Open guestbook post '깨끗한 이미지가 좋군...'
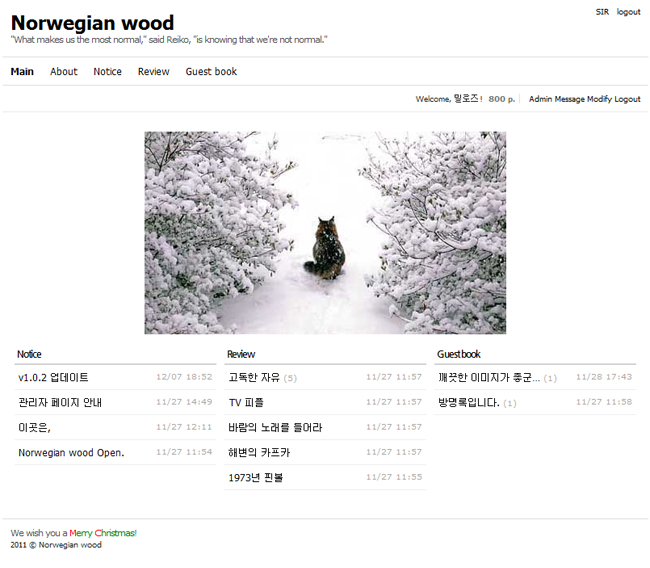The width and height of the screenshot is (650, 568). pyautogui.click(x=489, y=377)
